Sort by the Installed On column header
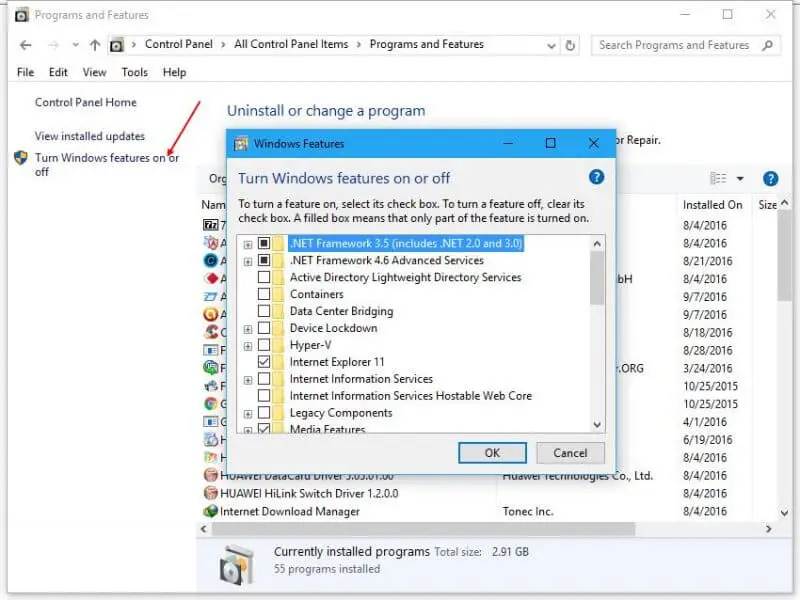 712,205
